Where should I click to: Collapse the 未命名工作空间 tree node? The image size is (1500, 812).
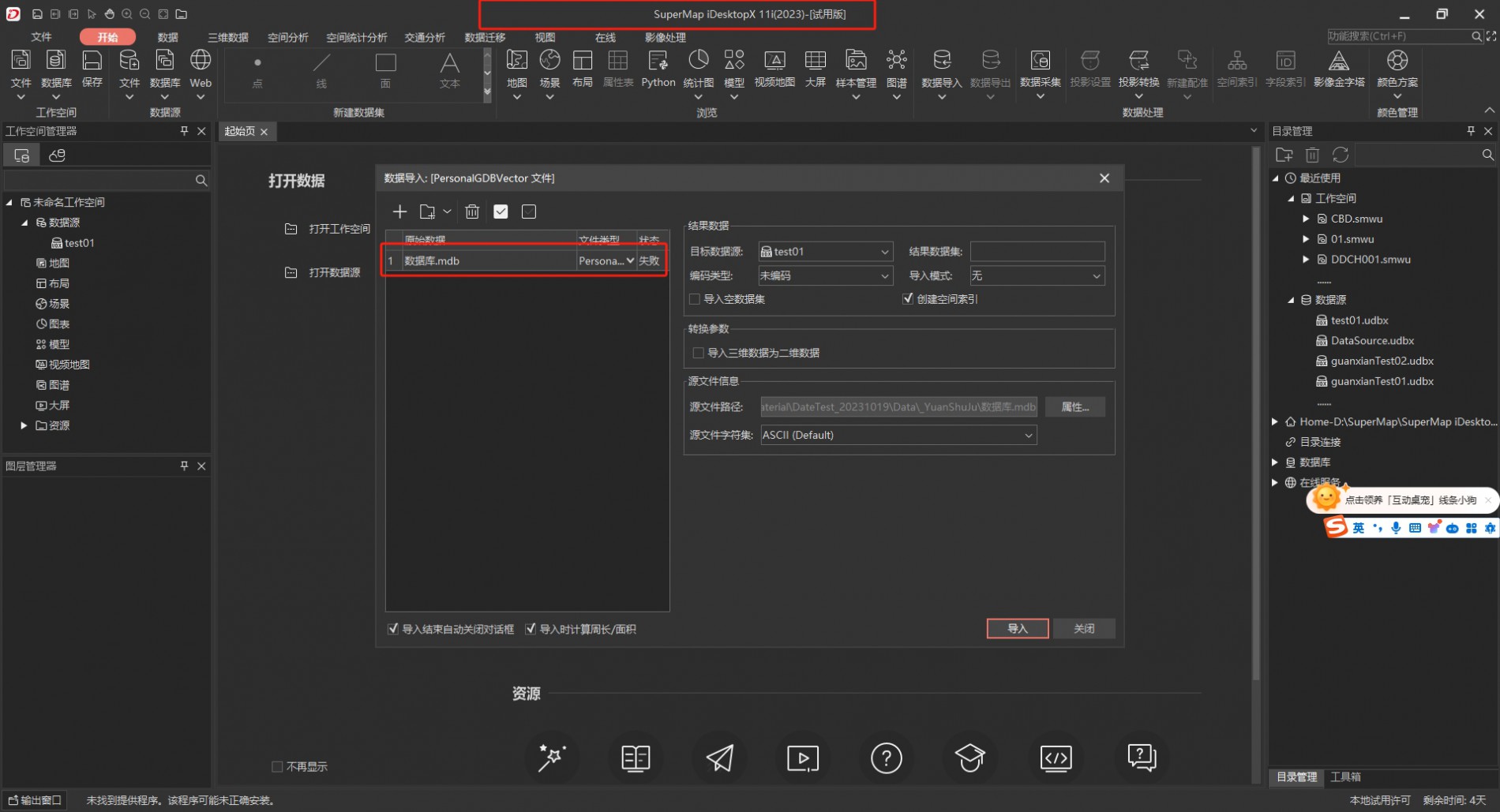click(9, 202)
